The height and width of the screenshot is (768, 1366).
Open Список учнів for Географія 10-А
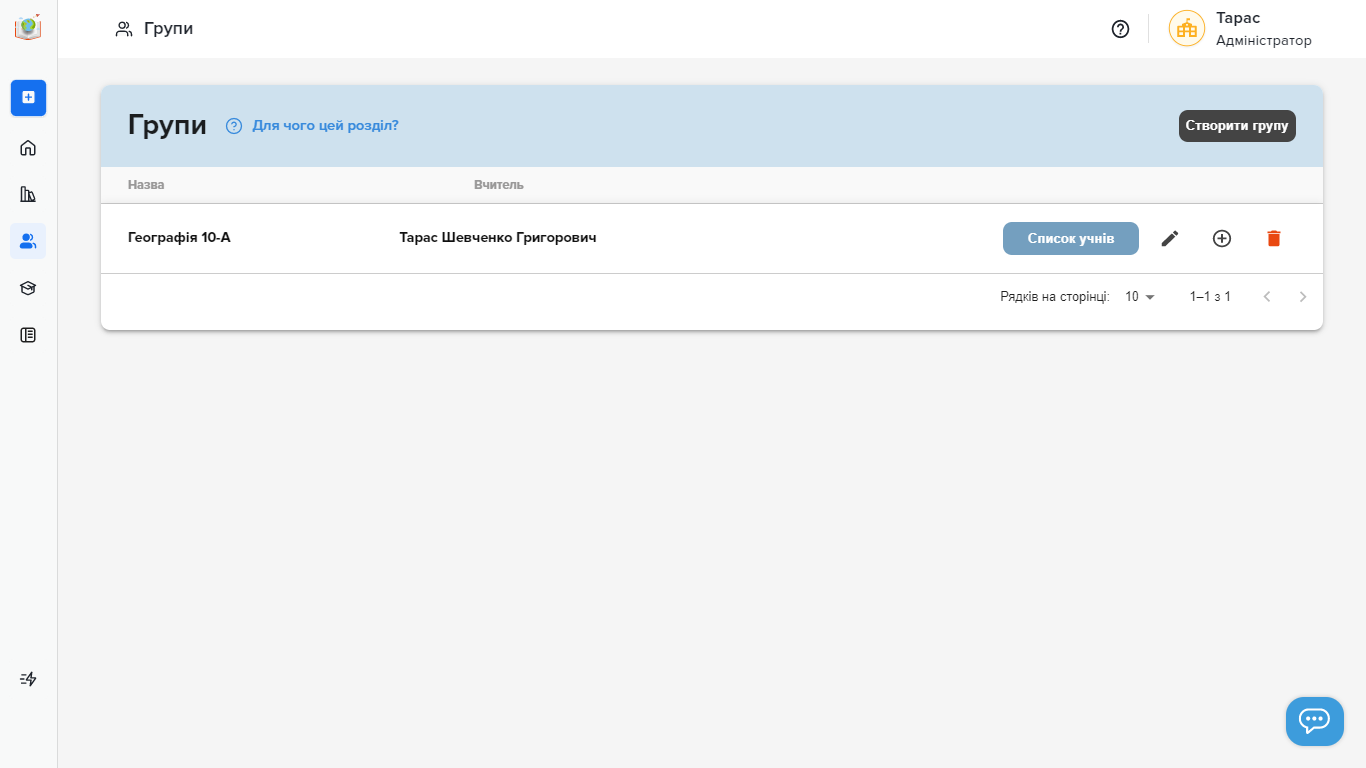point(1071,239)
